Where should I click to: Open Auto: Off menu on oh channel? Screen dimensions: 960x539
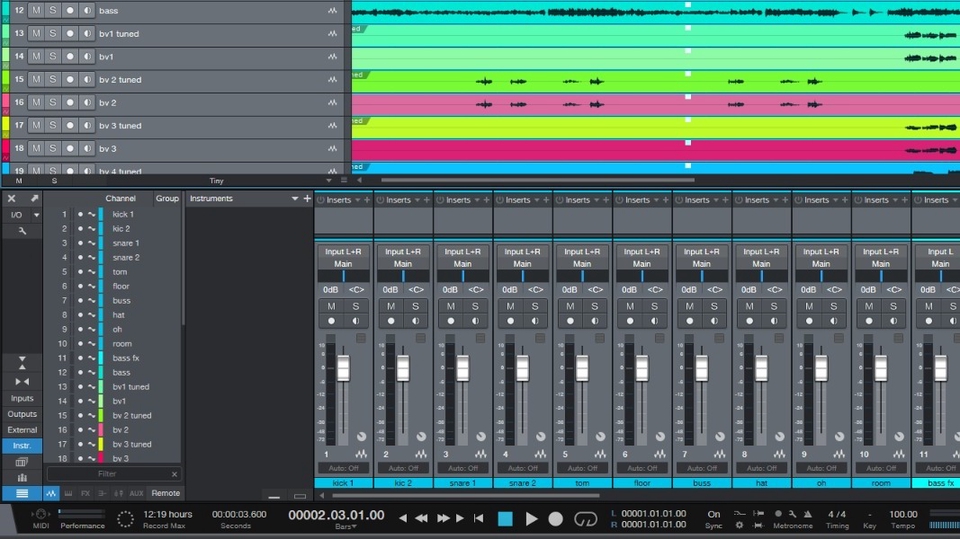tap(821, 468)
